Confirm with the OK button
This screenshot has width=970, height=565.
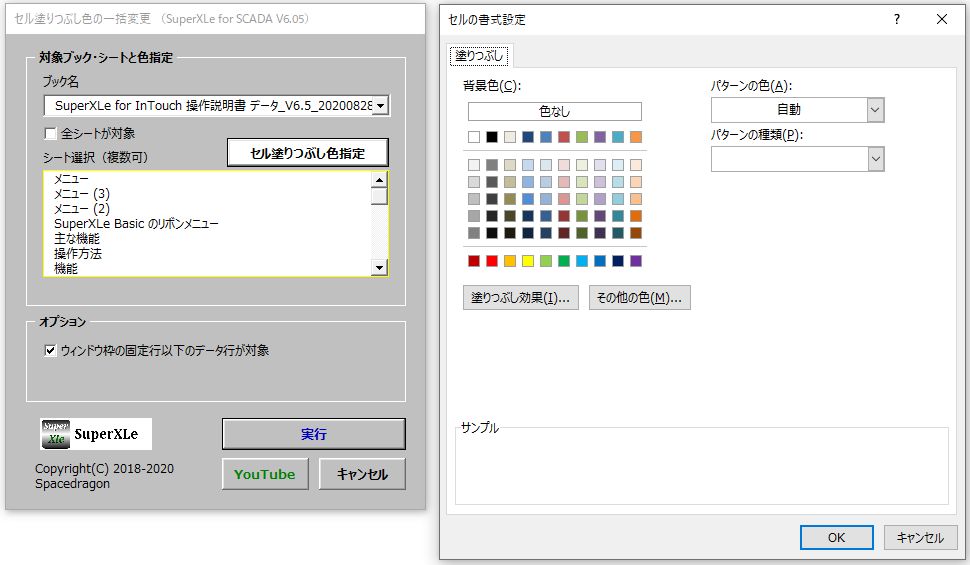(x=836, y=537)
